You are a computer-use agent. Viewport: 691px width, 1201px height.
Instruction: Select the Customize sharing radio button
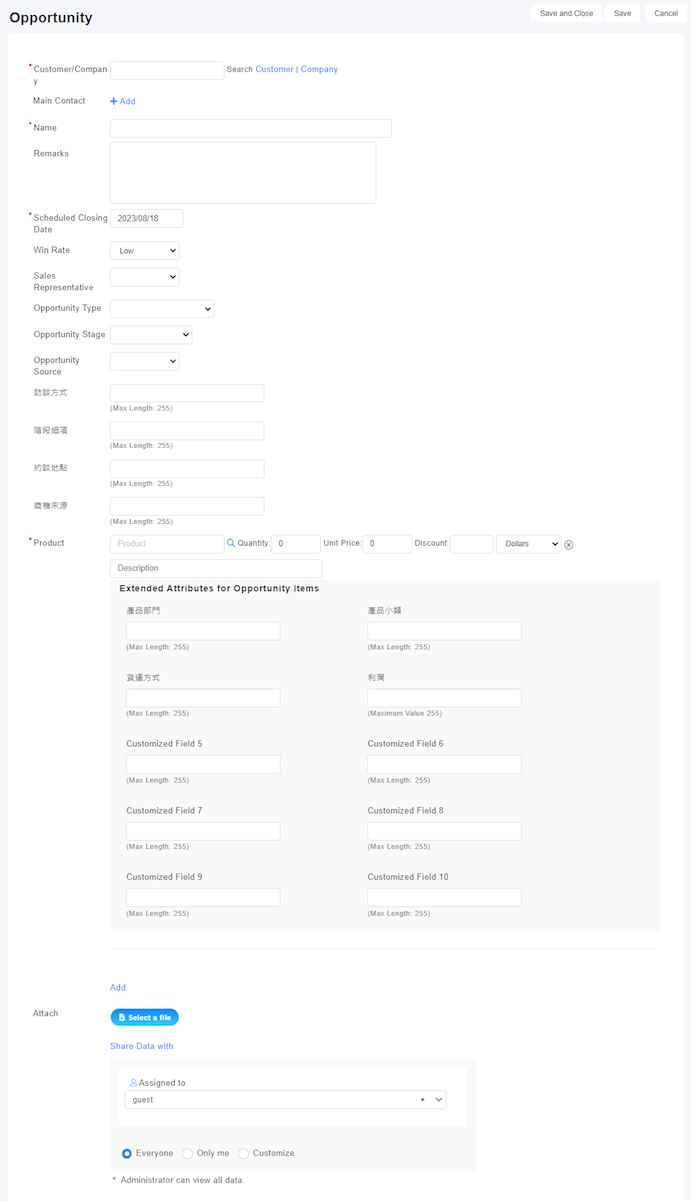tap(243, 1153)
